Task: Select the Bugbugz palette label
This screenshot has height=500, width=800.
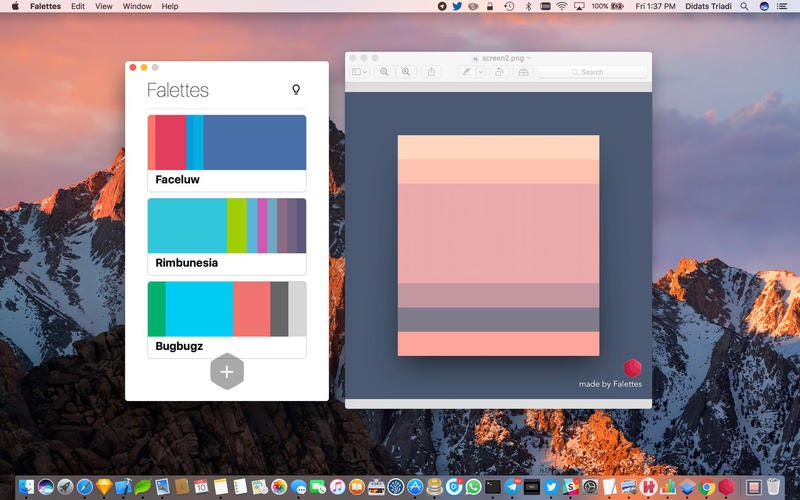Action: click(x=179, y=346)
